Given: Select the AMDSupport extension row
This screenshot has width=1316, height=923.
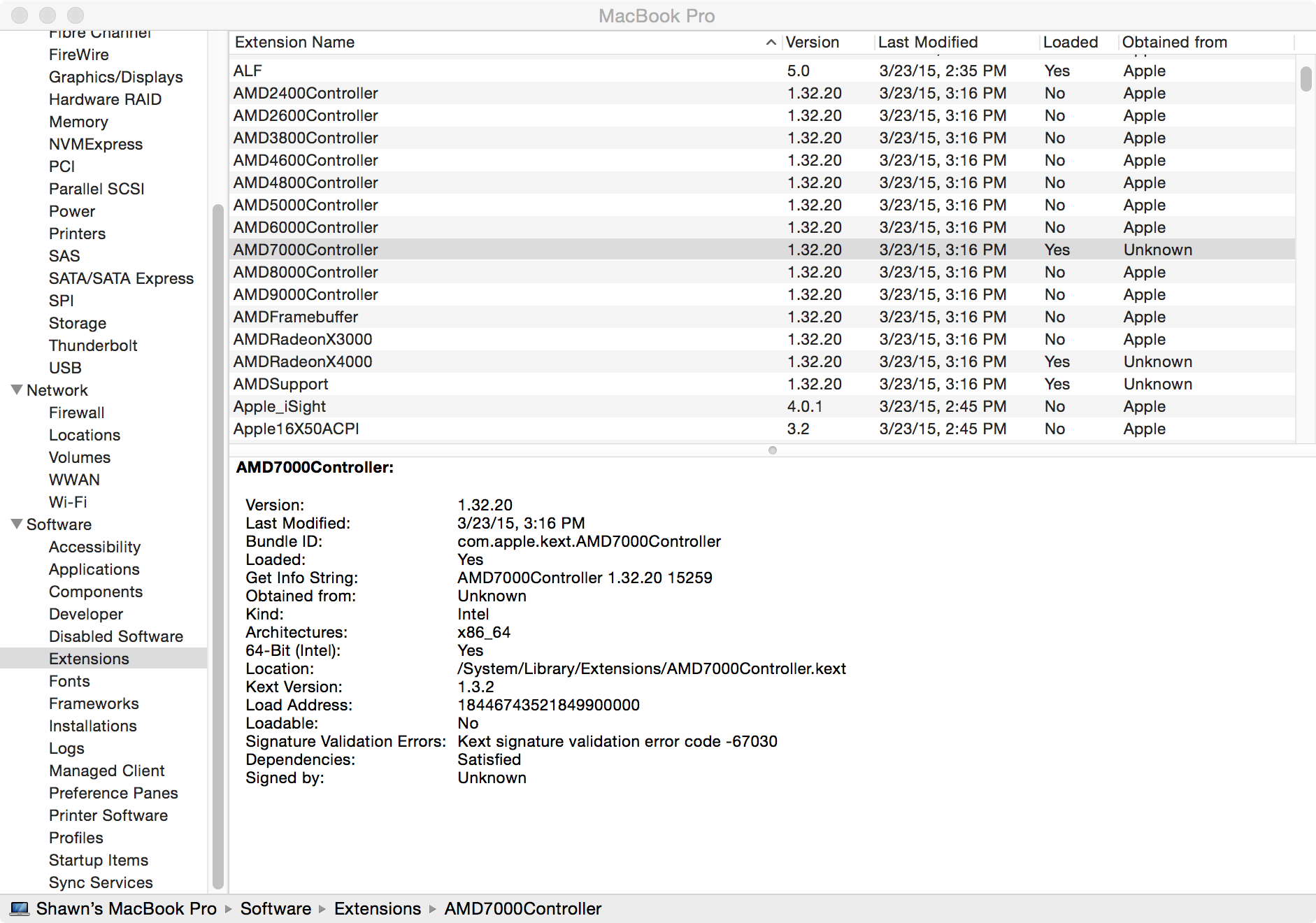Looking at the screenshot, I should click(x=762, y=384).
